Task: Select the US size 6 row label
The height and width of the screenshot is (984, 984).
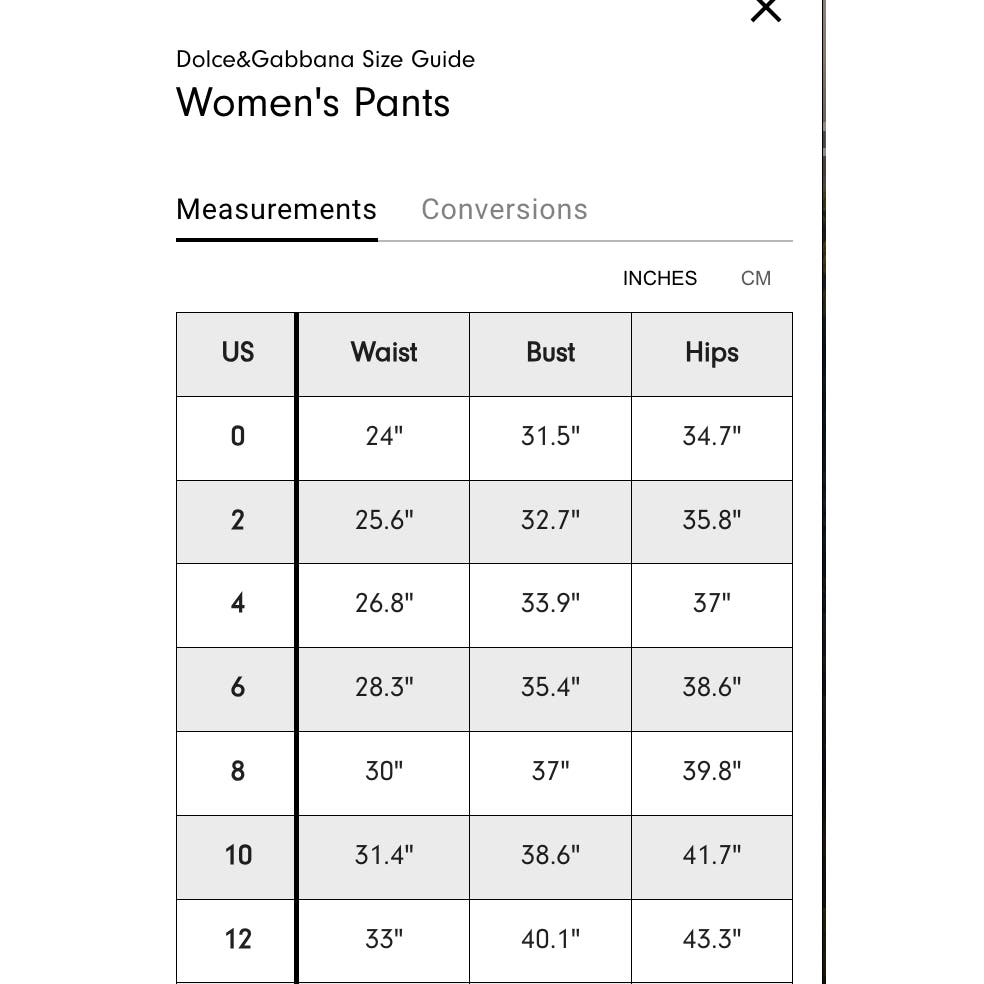Action: [237, 688]
